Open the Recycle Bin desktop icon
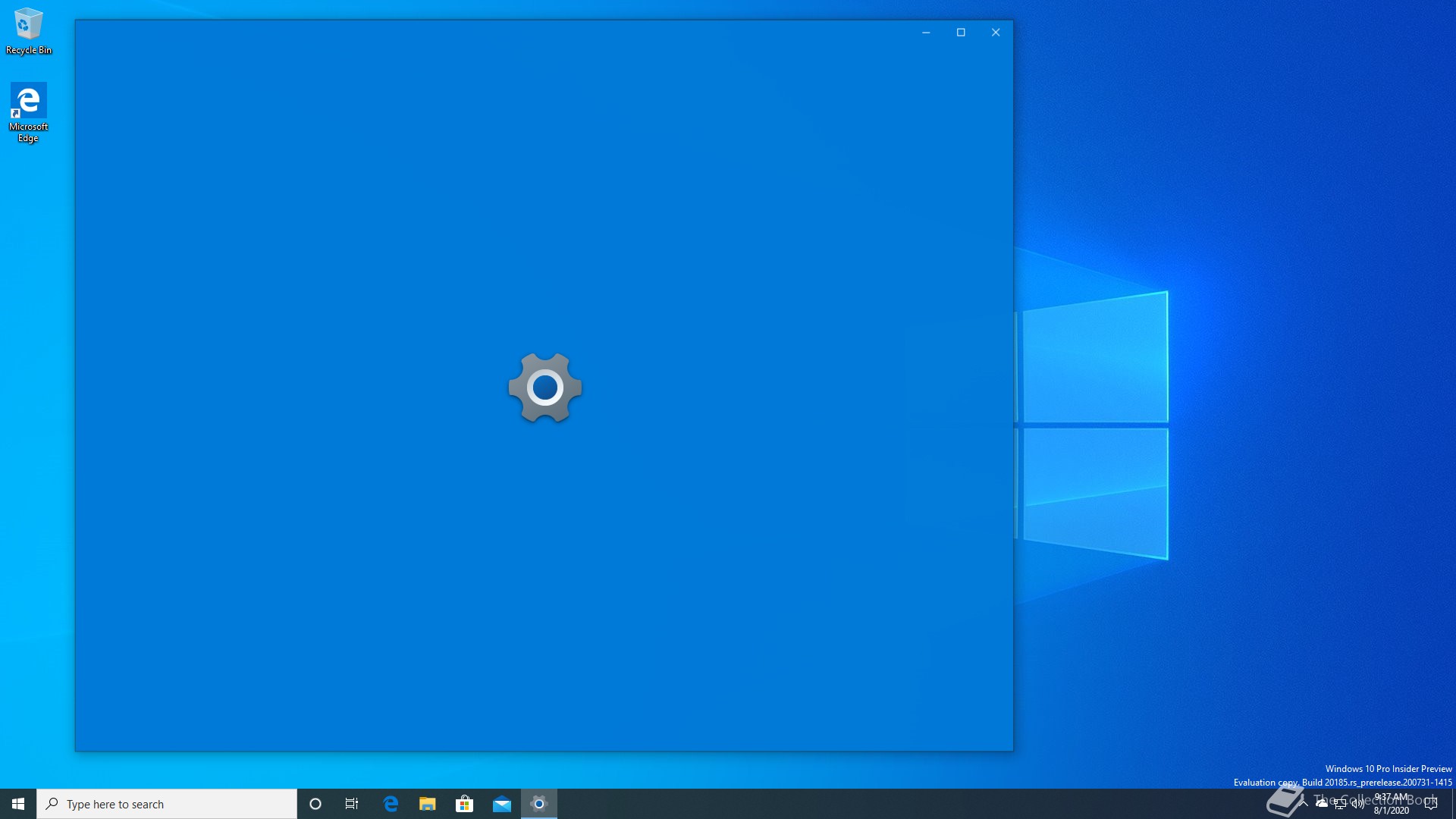This screenshot has height=819, width=1456. (x=28, y=30)
